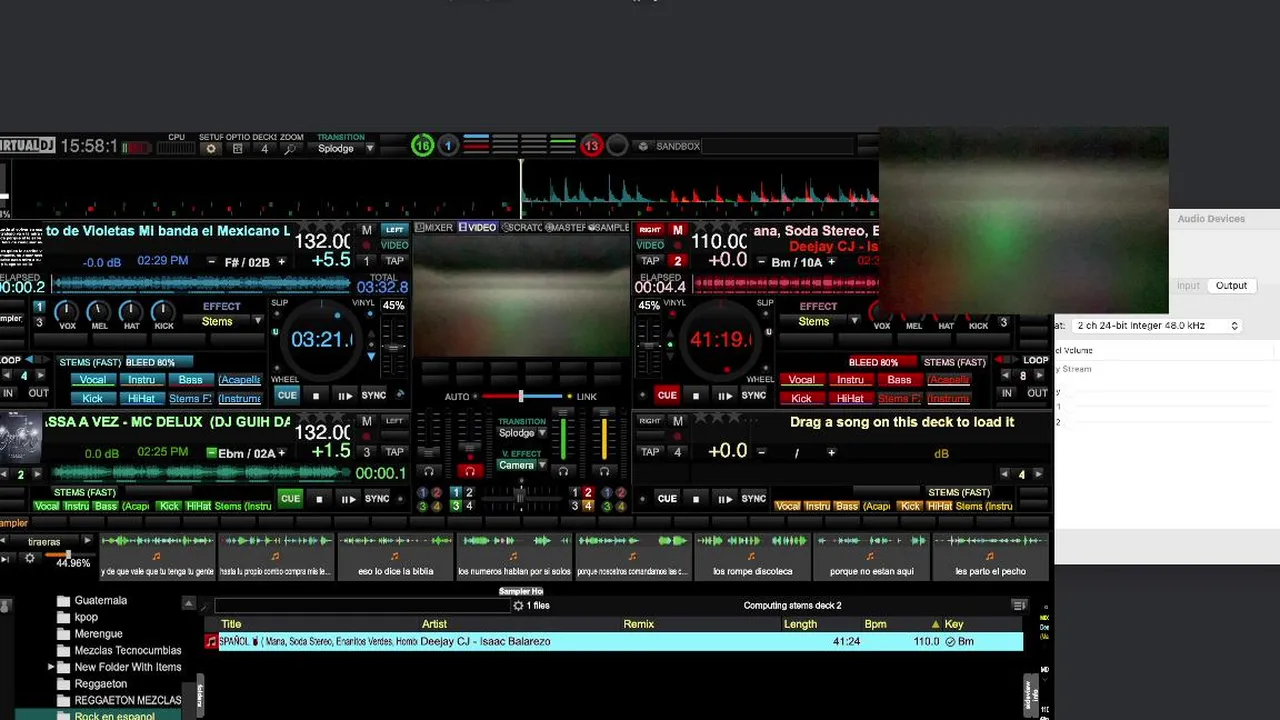Image resolution: width=1280 pixels, height=720 pixels.
Task: Click the Zoom magnifier icon
Action: [x=290, y=149]
